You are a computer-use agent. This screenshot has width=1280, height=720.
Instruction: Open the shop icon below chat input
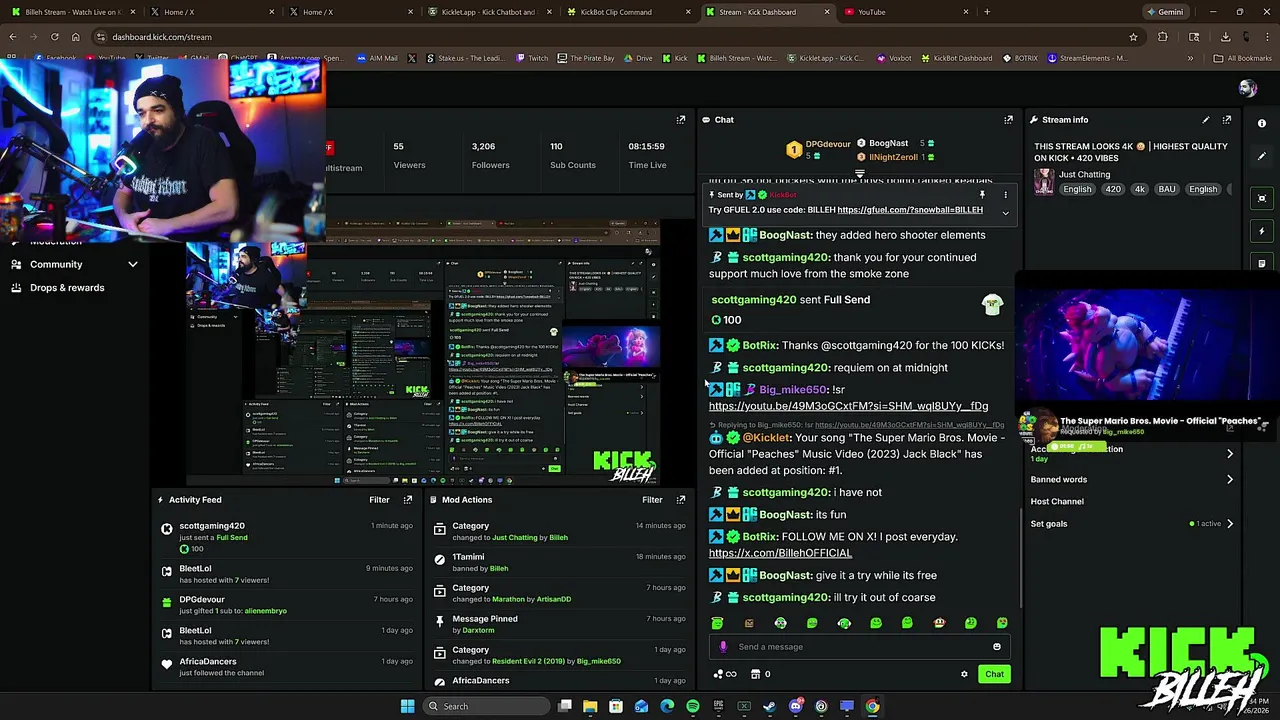755,674
